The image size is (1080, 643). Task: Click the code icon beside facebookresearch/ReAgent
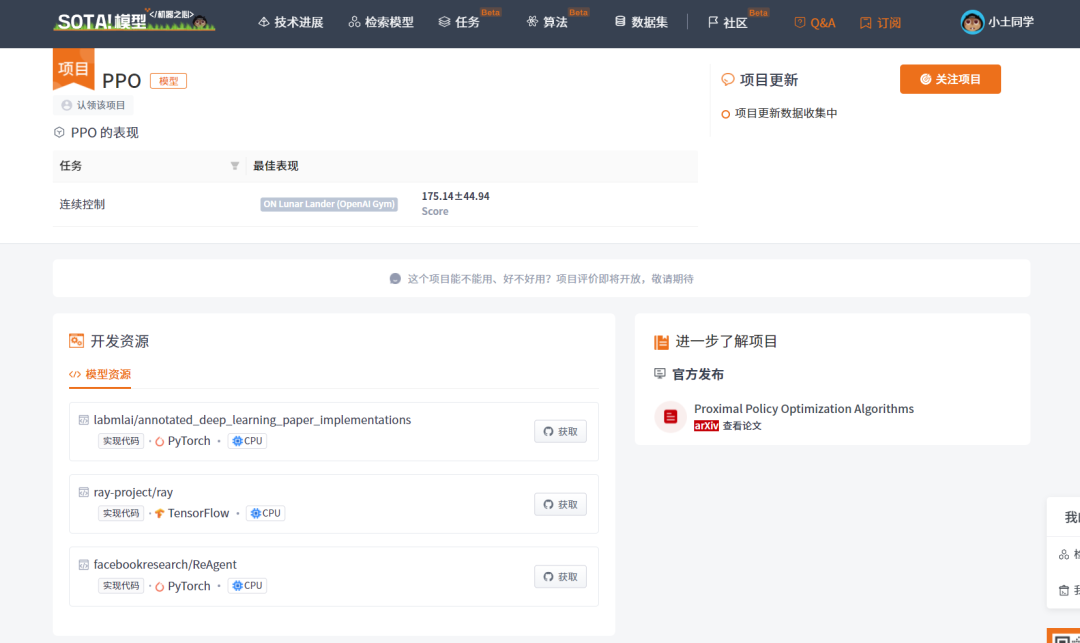[x=83, y=565]
